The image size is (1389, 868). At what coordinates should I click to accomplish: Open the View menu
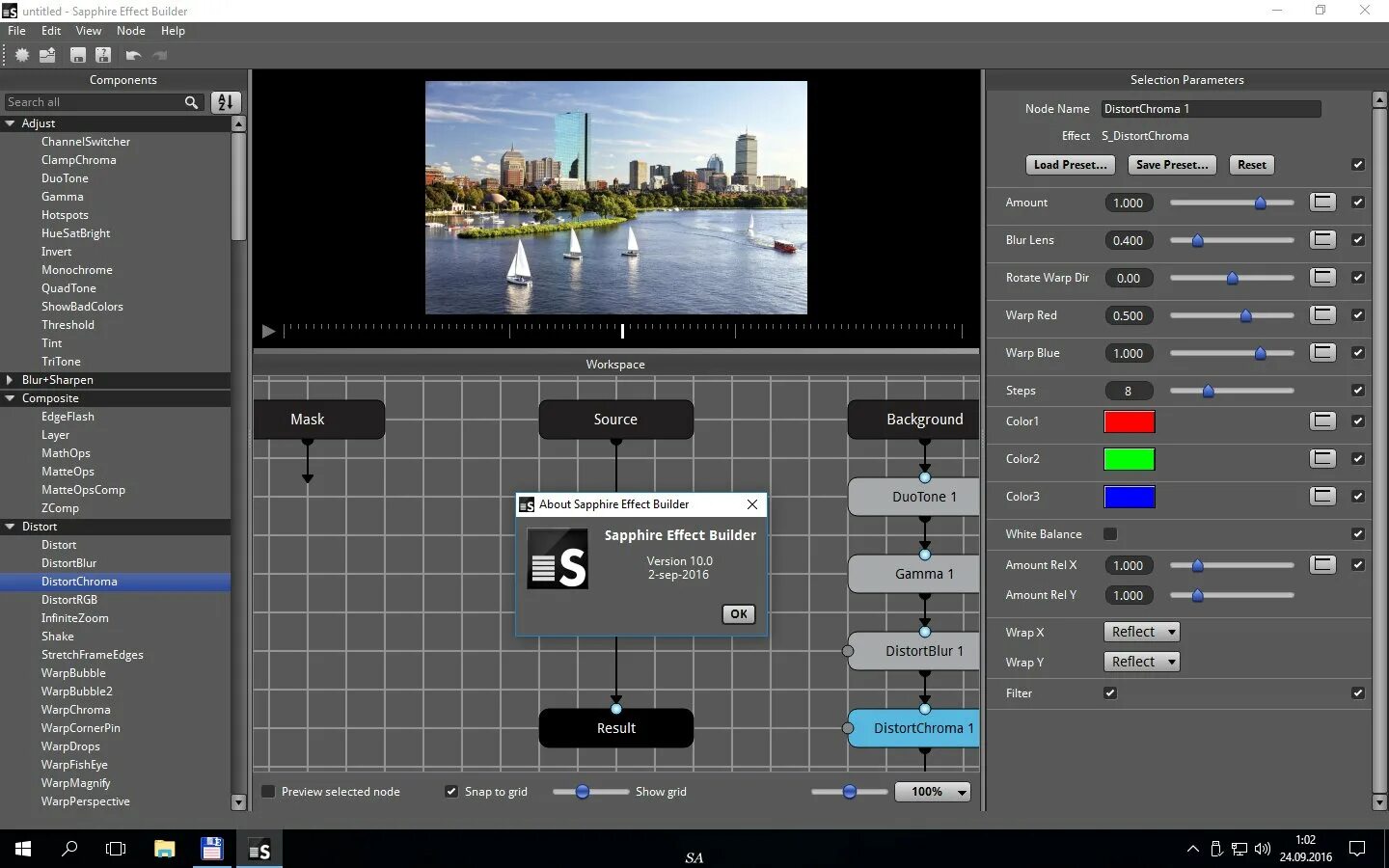(x=89, y=31)
